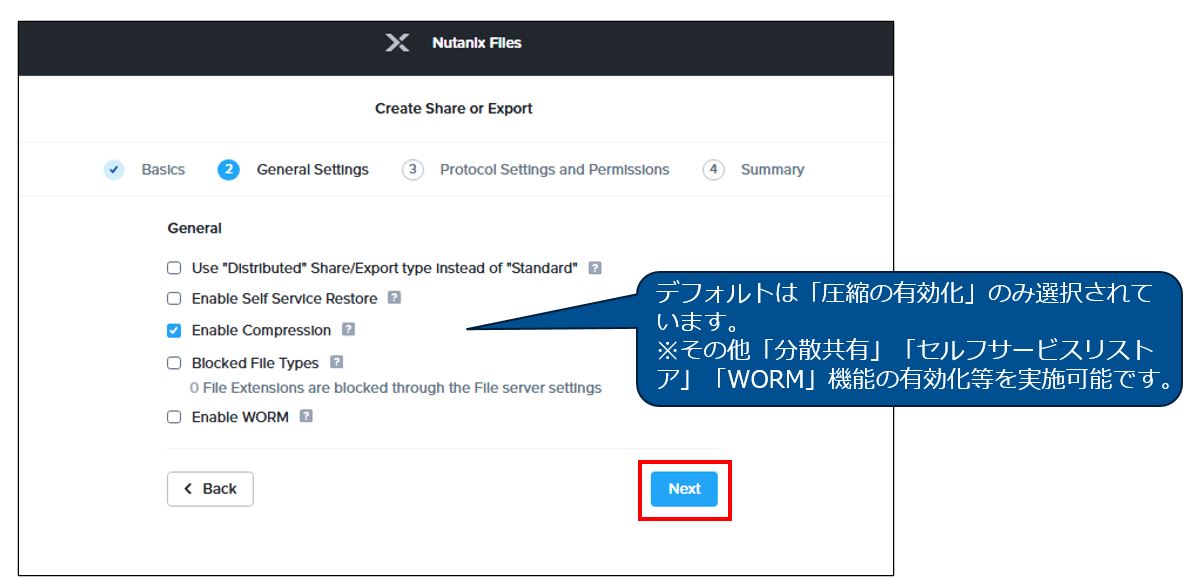The height and width of the screenshot is (585, 1201).
Task: Jump to the Summary step
Action: pyautogui.click(x=772, y=169)
